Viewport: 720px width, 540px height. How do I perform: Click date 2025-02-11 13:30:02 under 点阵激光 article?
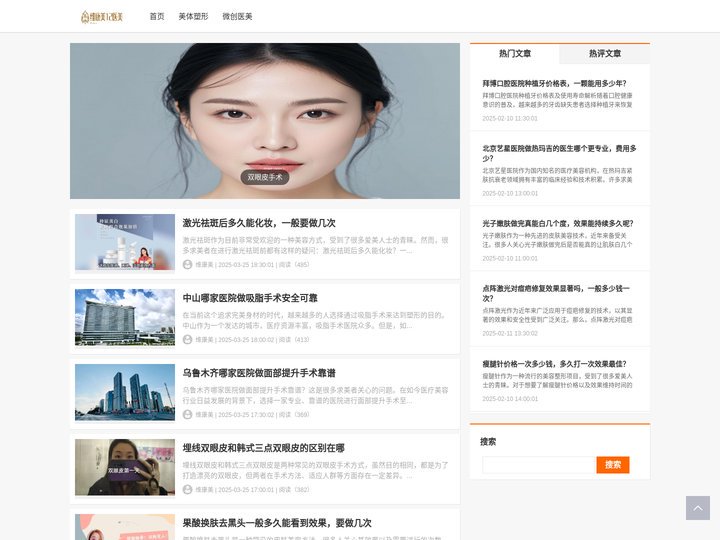[x=510, y=333]
